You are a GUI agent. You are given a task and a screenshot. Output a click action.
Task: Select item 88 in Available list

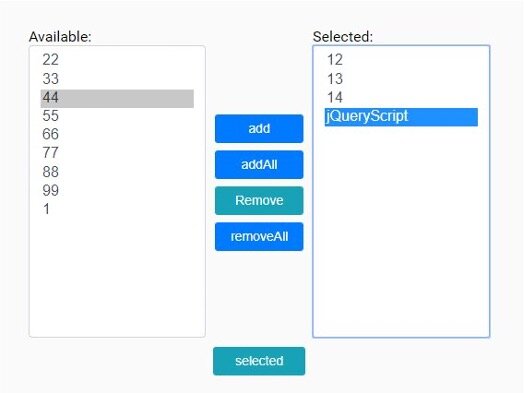pyautogui.click(x=117, y=172)
